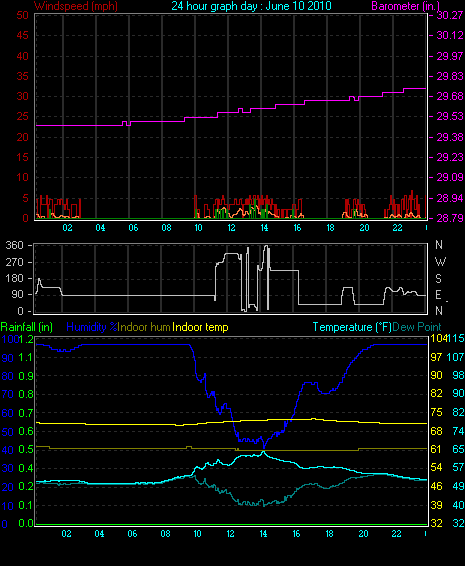The image size is (465, 566).
Task: Click the Indoor temp legend label
Action: (x=200, y=327)
